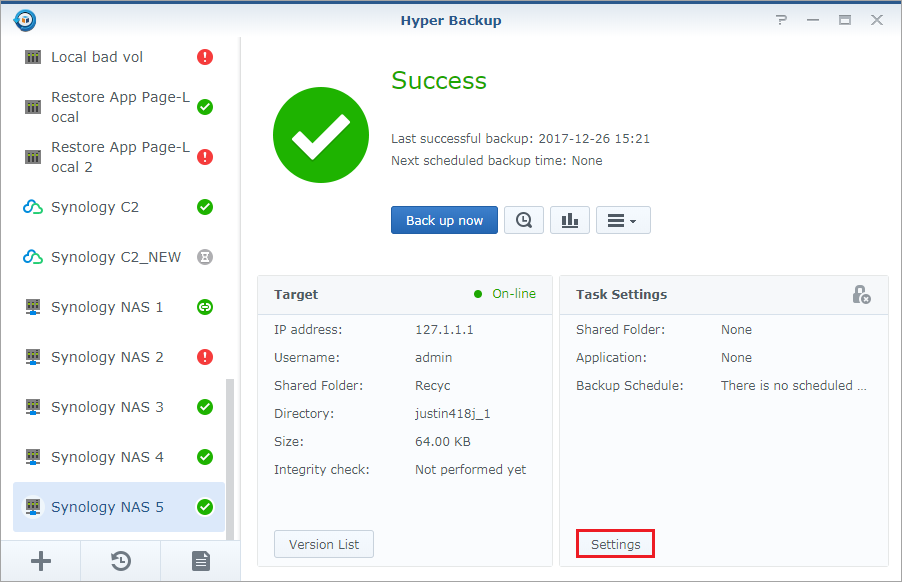Click the success checkmark on Synology C2

[x=204, y=207]
